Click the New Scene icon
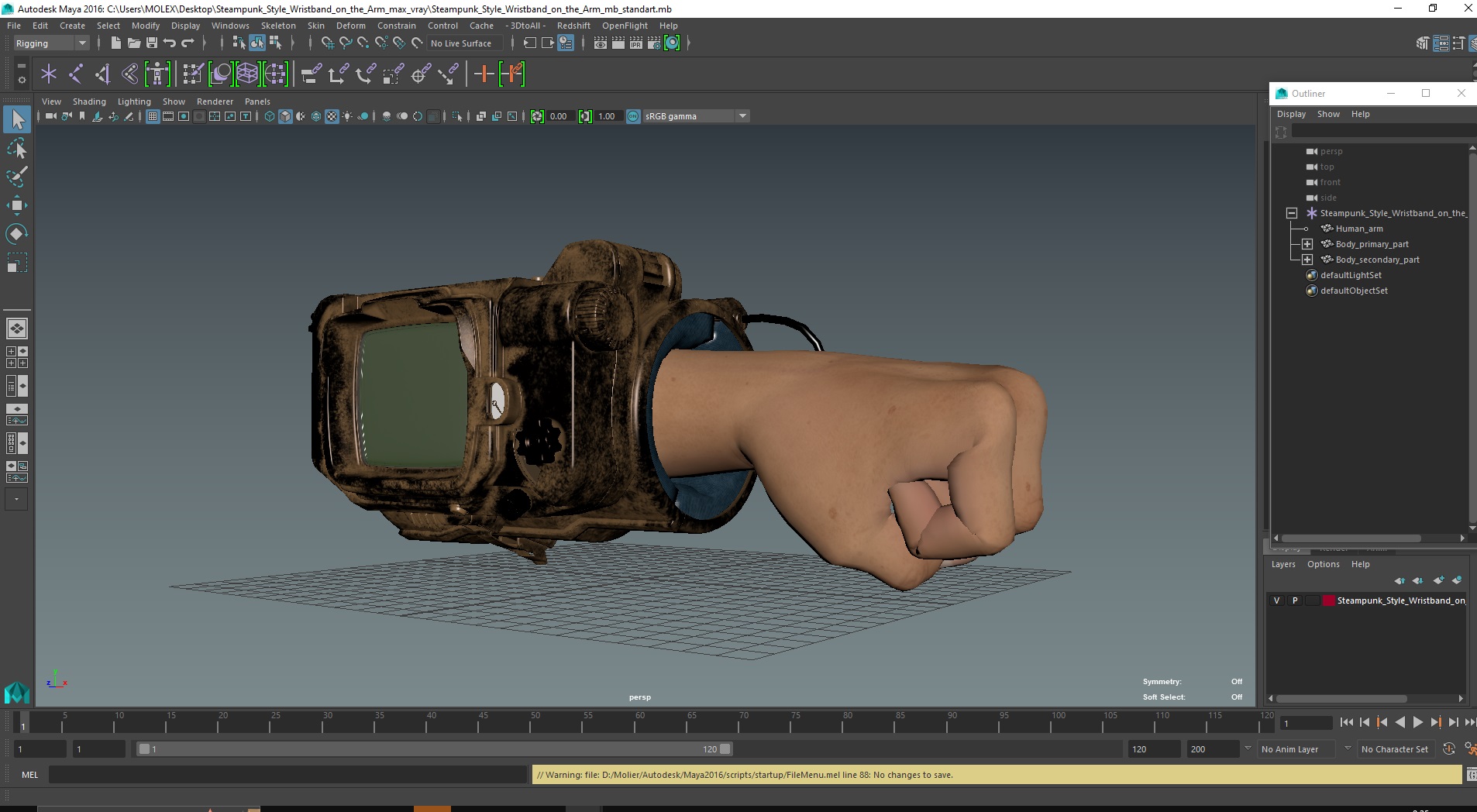The height and width of the screenshot is (812, 1477). [115, 43]
